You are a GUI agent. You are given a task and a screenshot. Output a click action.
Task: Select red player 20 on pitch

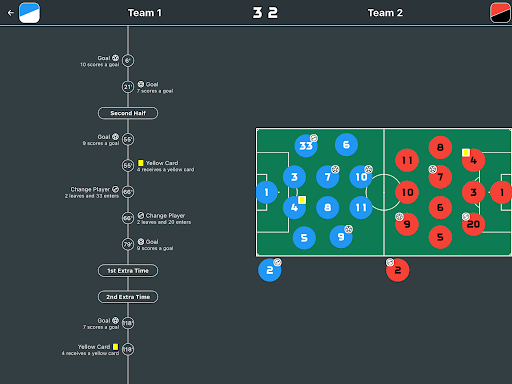point(473,224)
